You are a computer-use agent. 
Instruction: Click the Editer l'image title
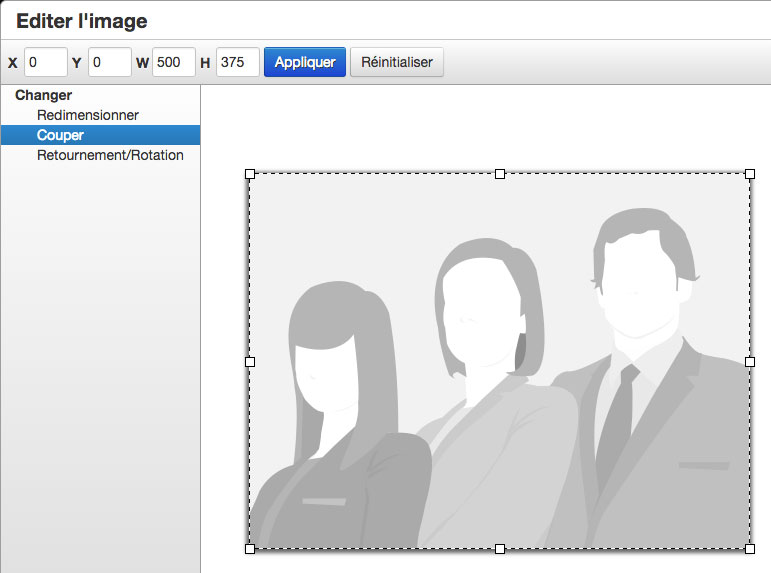coord(82,21)
